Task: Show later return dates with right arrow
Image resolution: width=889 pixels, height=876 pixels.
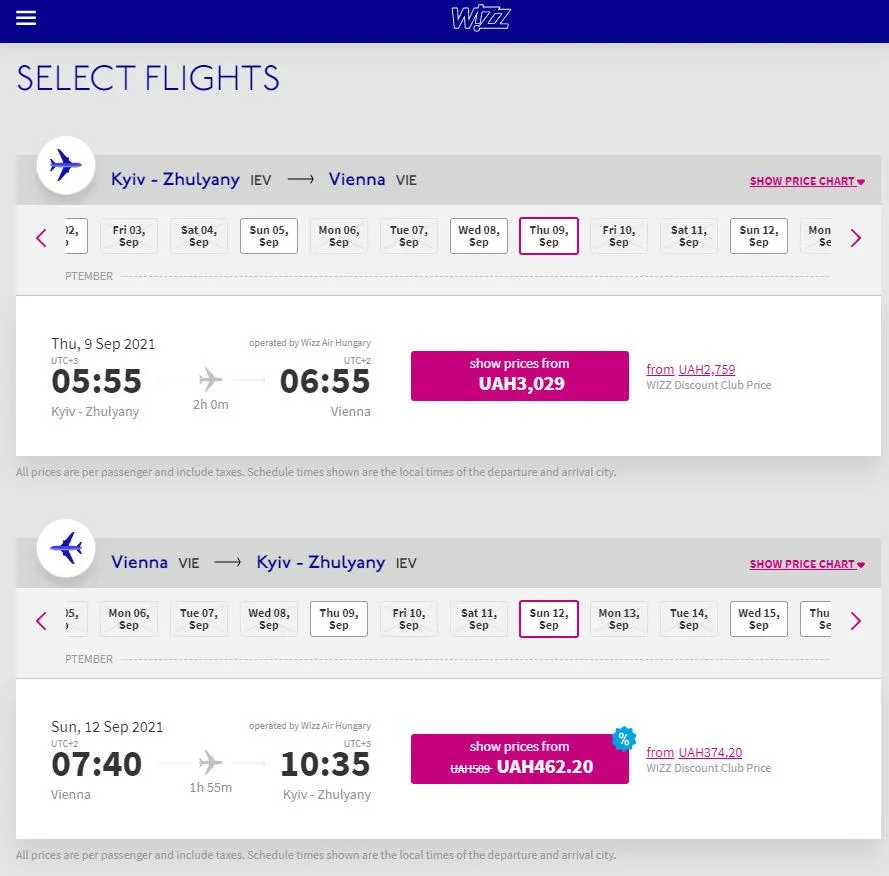Action: pyautogui.click(x=856, y=621)
